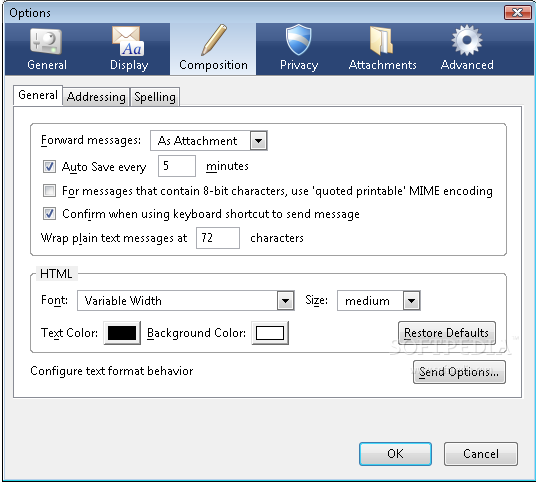This screenshot has height=482, width=536.
Task: Toggle the Auto Save every checkbox
Action: click(x=50, y=167)
